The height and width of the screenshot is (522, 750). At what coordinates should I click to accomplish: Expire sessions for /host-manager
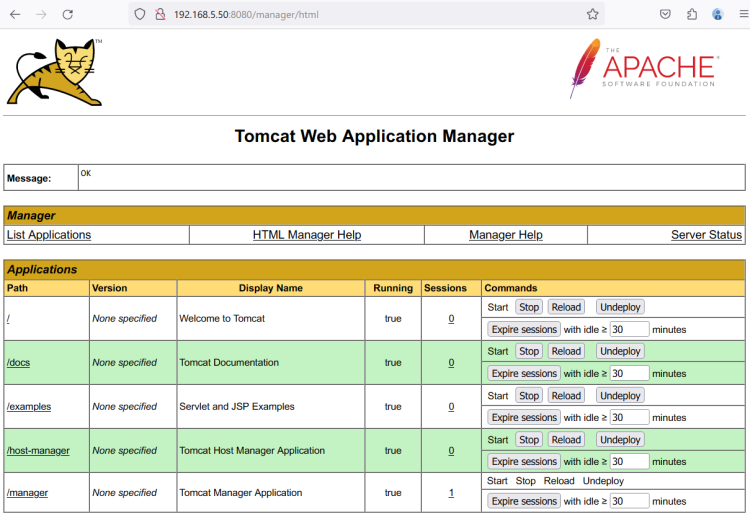524,462
